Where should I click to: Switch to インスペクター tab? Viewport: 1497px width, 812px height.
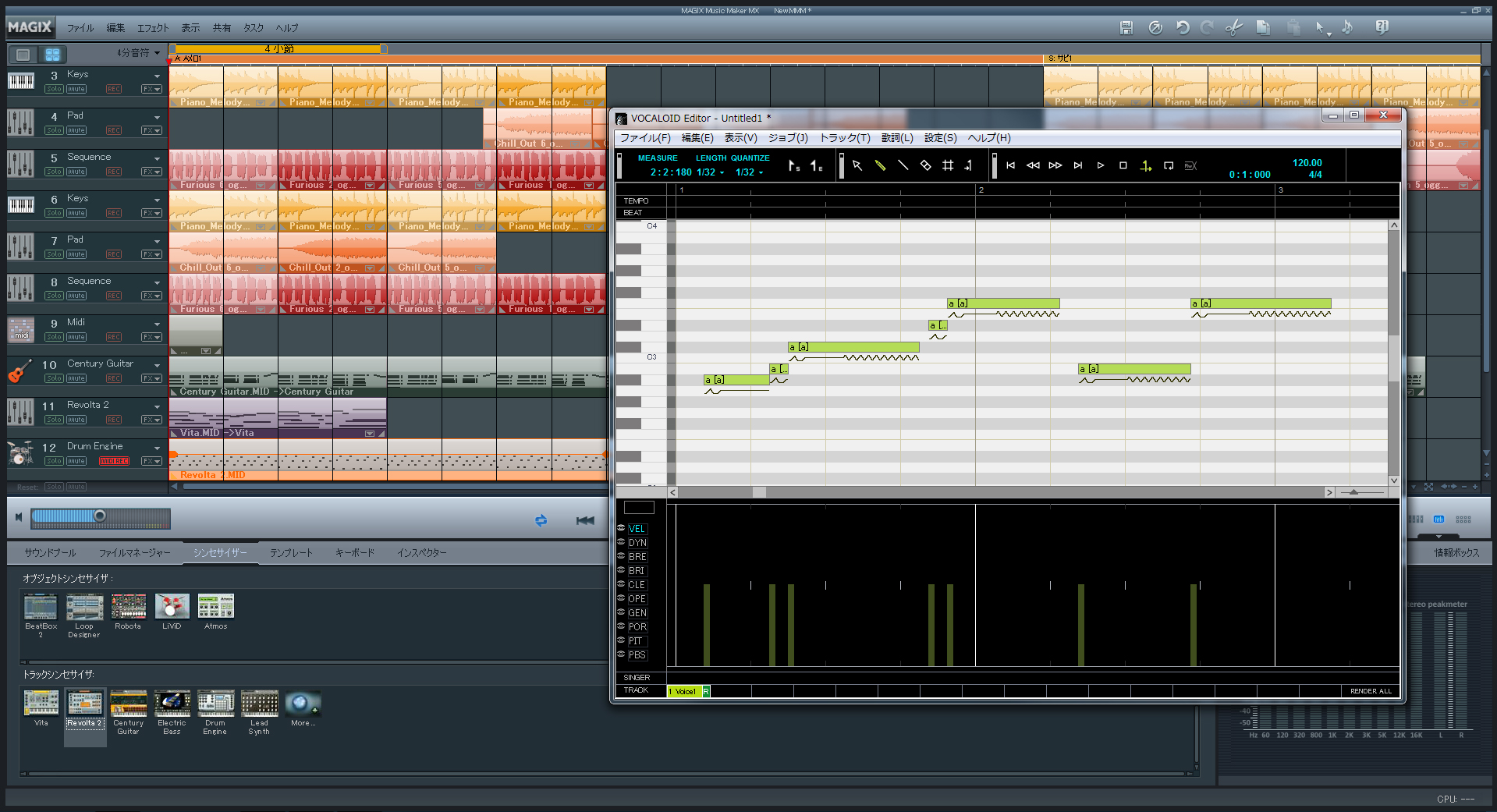coord(421,552)
